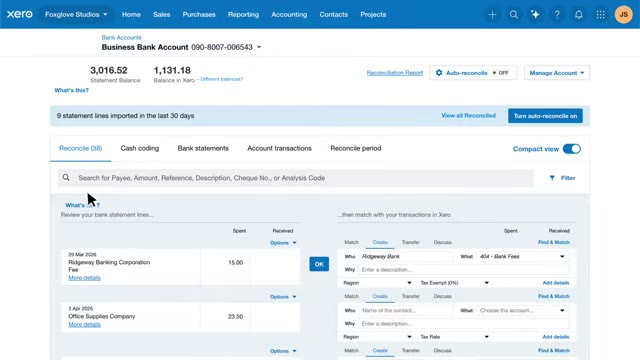Switch to the Account transactions tab
The width and height of the screenshot is (640, 360).
pos(279,149)
